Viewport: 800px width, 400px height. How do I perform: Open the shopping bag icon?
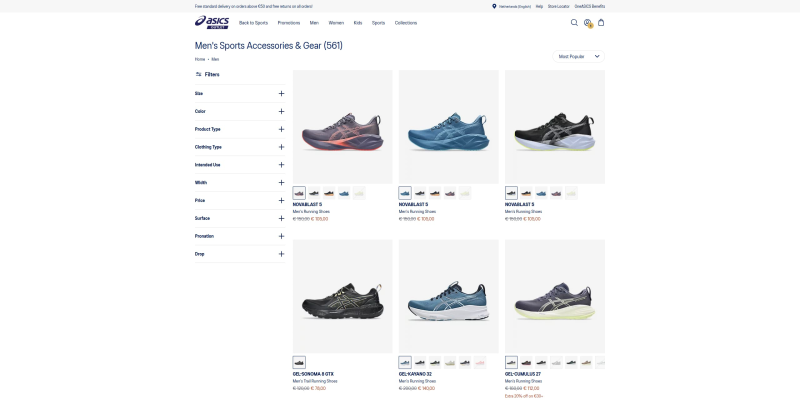pyautogui.click(x=601, y=22)
